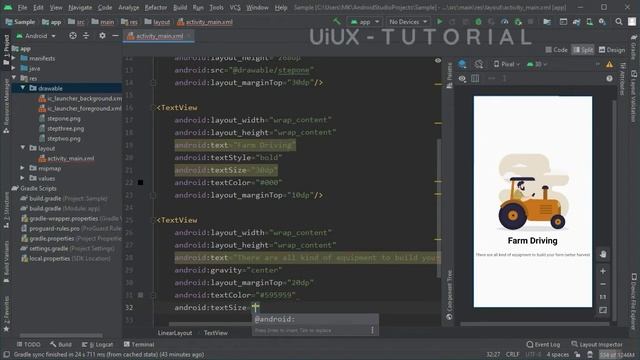The image size is (640, 360).
Task: Open the Build menu
Action: (x=180, y=7)
